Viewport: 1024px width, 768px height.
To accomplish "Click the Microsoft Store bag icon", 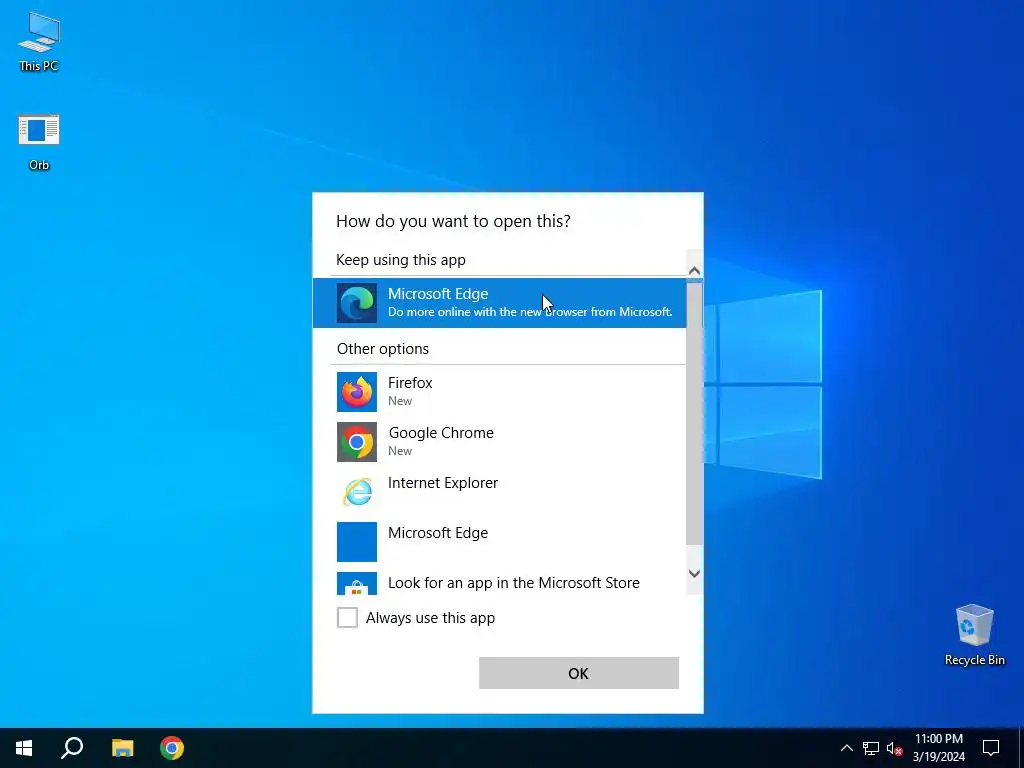I will [x=357, y=584].
